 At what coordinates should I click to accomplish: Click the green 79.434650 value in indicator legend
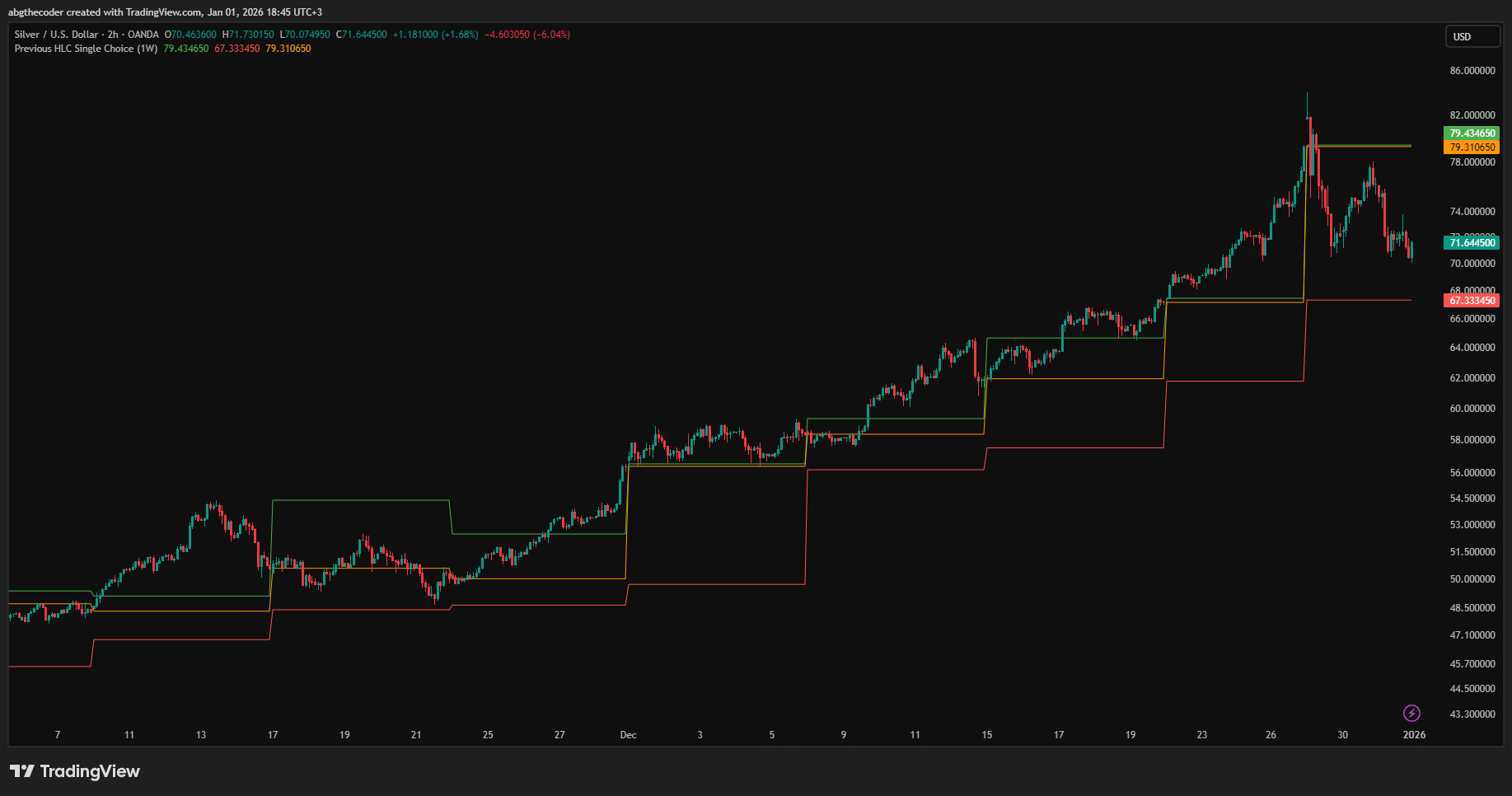coord(186,49)
